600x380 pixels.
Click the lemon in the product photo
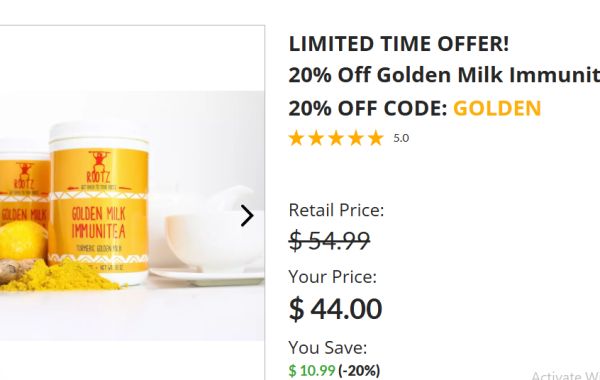point(23,240)
